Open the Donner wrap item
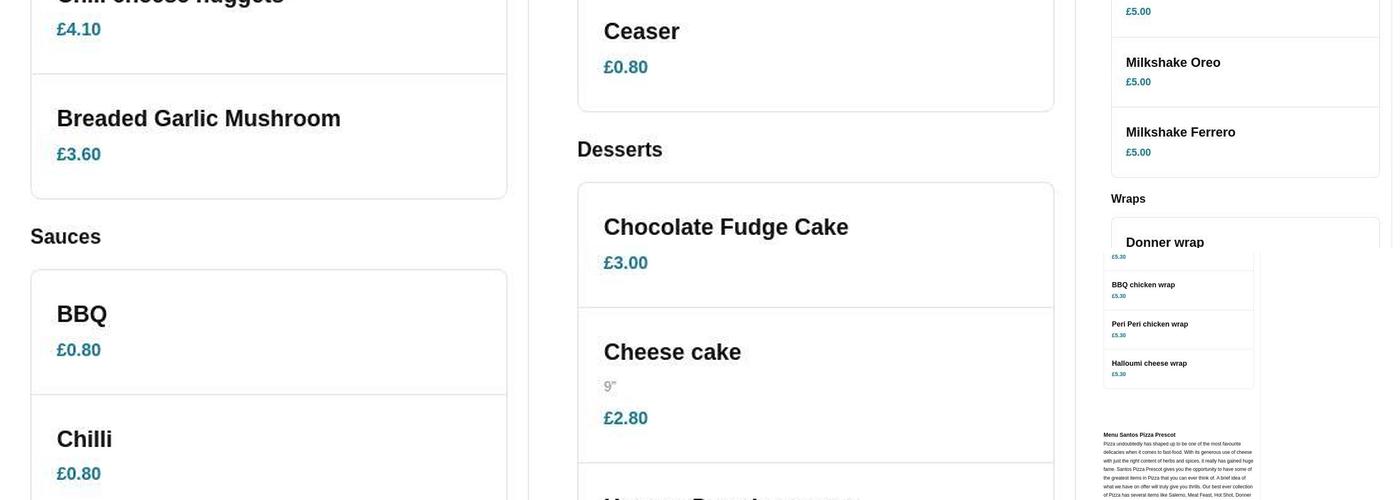Screen dimensions: 1400x500 [x=1165, y=241]
